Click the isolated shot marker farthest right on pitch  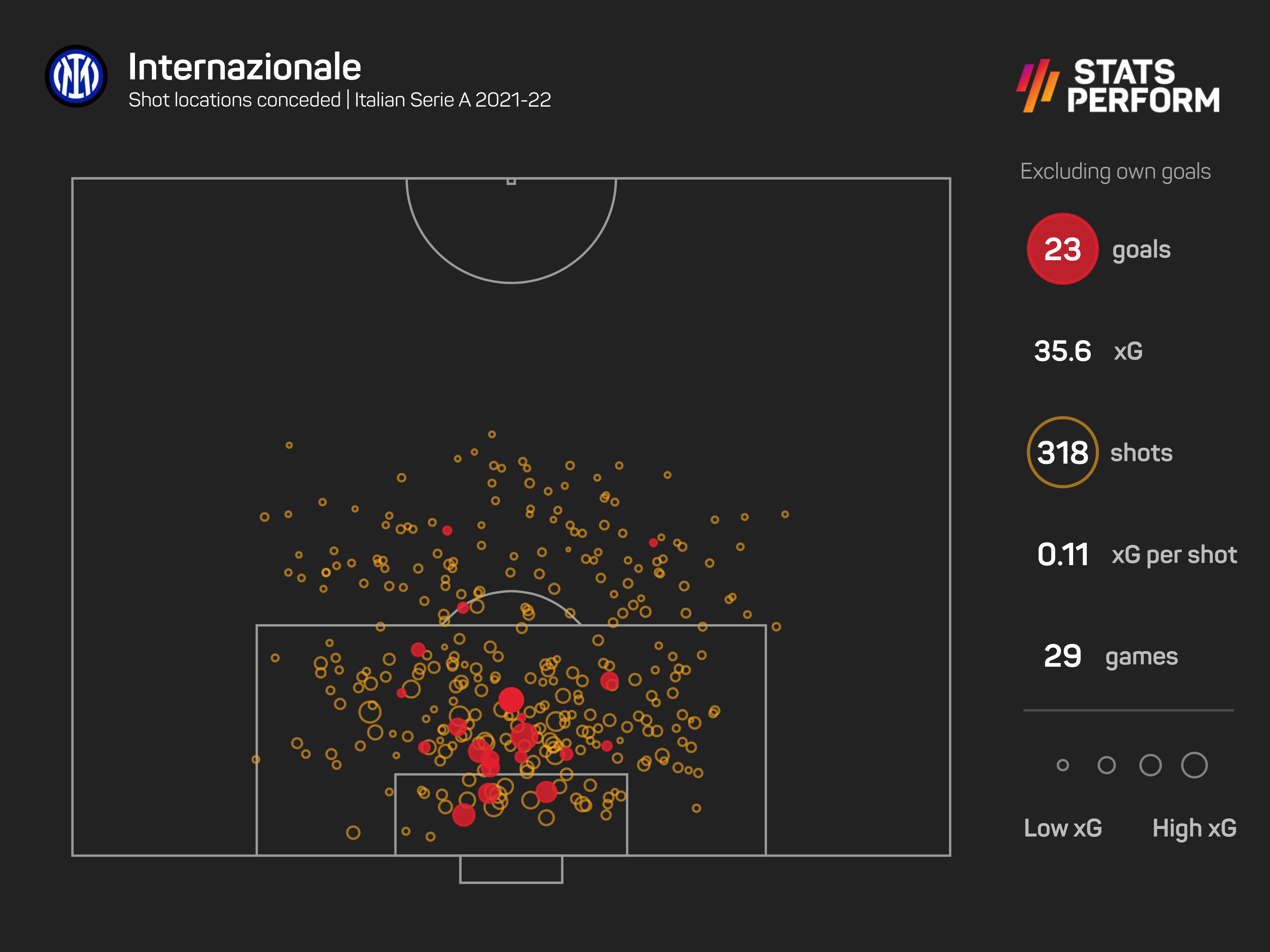[785, 514]
